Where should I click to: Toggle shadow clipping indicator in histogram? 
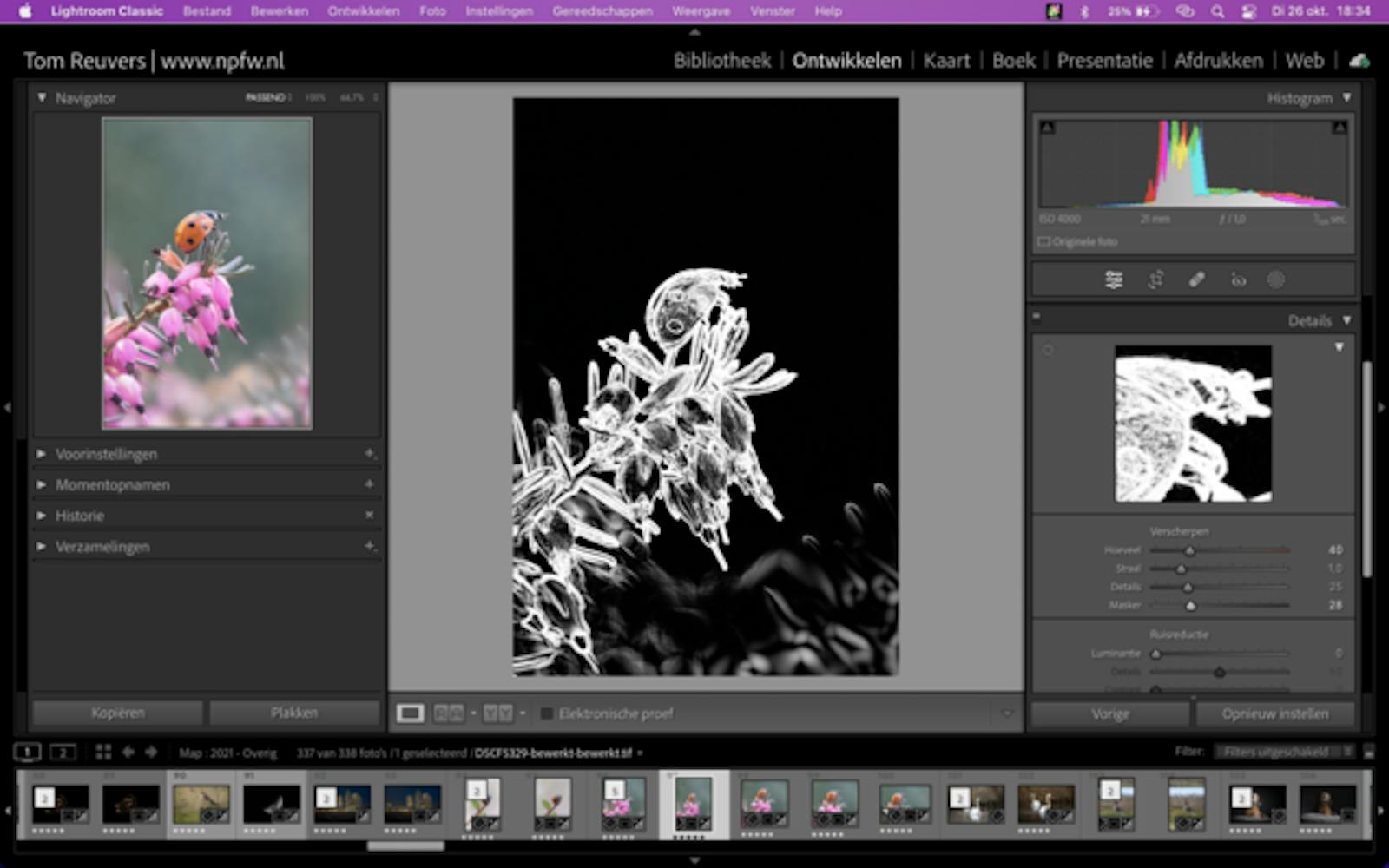tap(1048, 128)
